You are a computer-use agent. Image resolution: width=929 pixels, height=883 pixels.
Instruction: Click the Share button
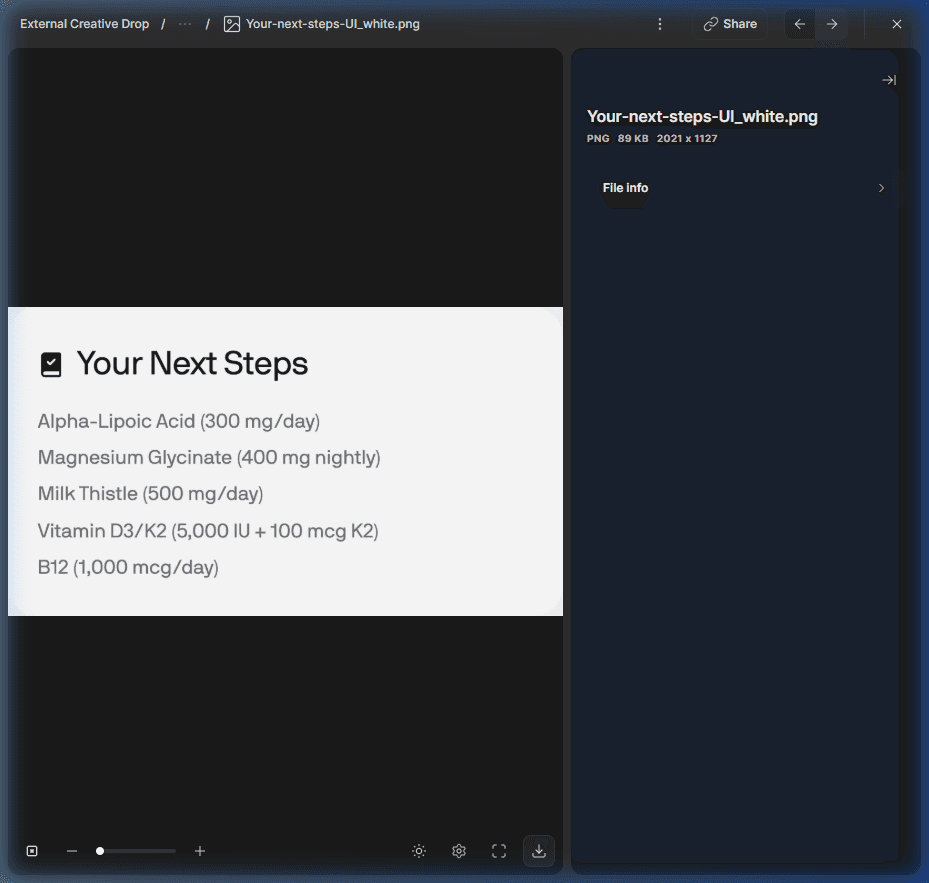730,24
